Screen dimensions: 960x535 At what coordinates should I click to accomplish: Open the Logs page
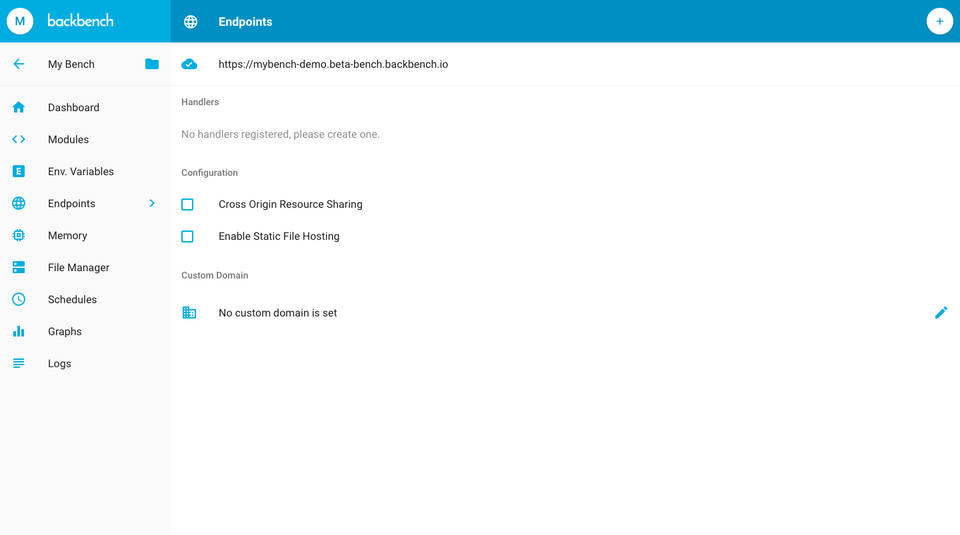click(x=59, y=363)
